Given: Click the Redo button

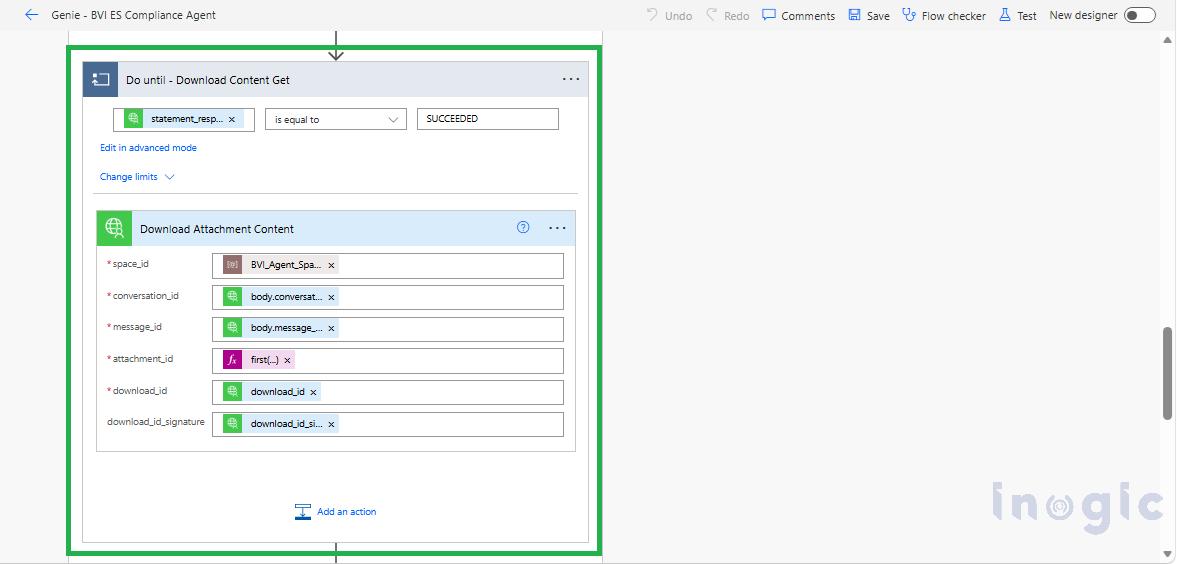Looking at the screenshot, I should (x=727, y=15).
